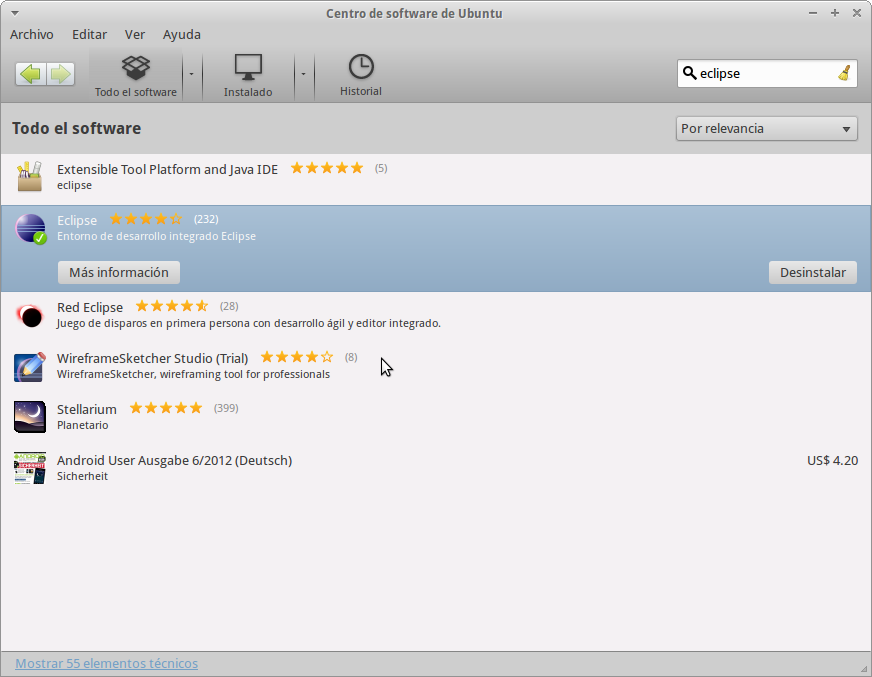Open the Ayuda menu
The width and height of the screenshot is (872, 677).
pyautogui.click(x=181, y=34)
